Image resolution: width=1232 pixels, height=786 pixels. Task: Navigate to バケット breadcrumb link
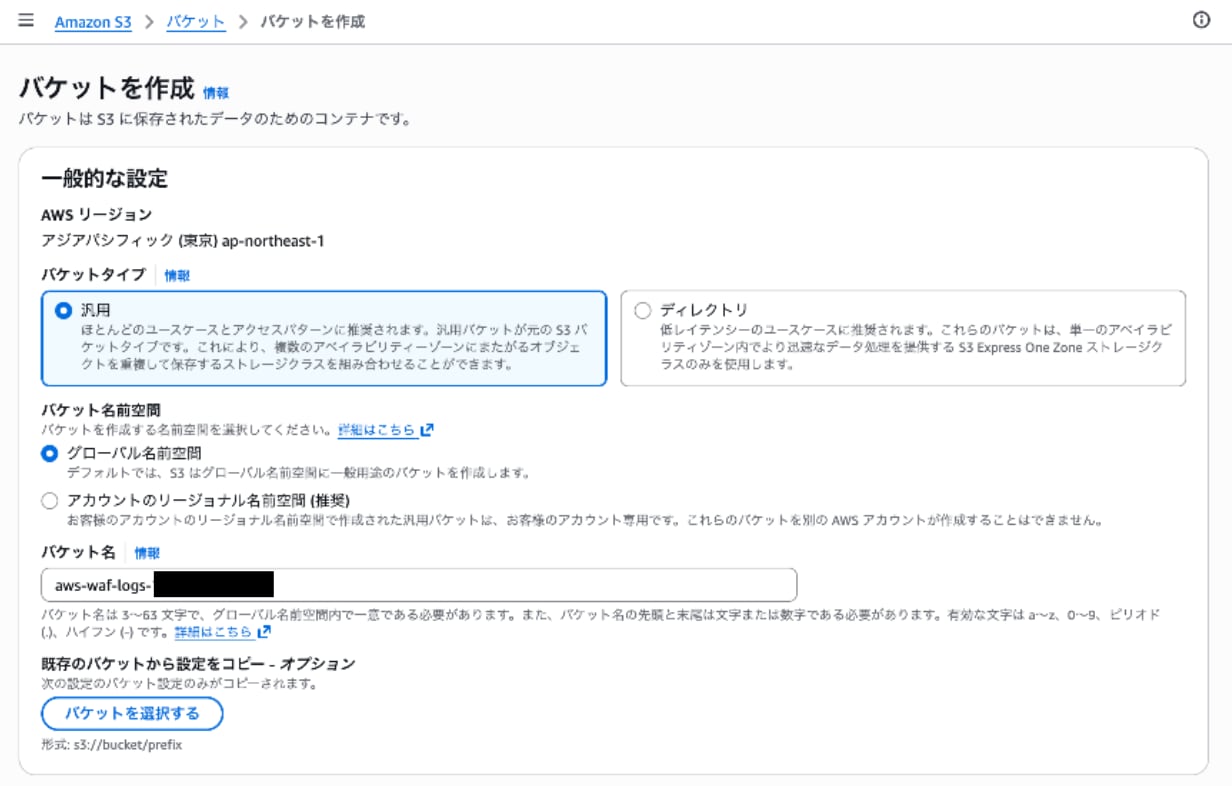[196, 22]
